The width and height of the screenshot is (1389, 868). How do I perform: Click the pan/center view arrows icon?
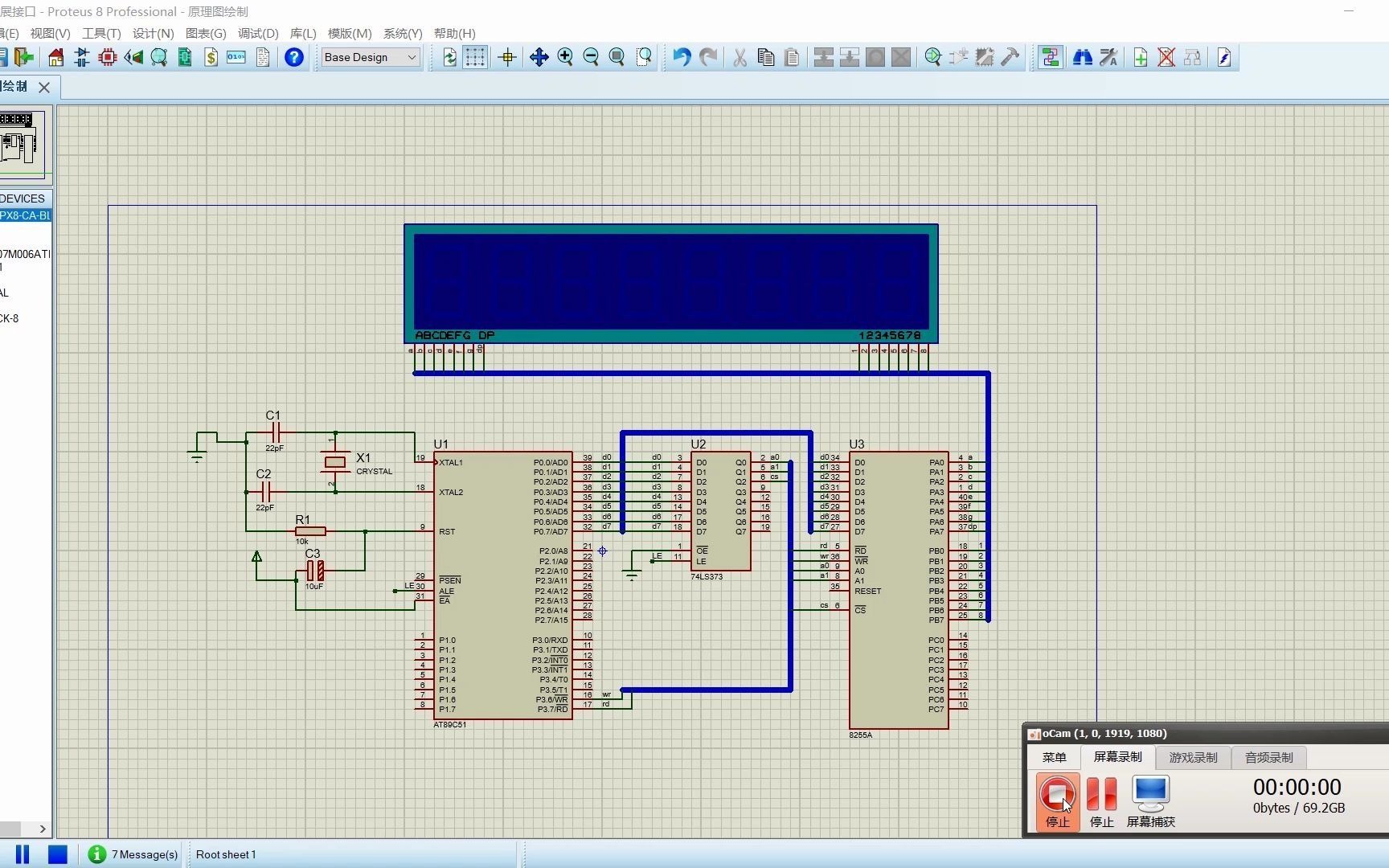pyautogui.click(x=539, y=57)
